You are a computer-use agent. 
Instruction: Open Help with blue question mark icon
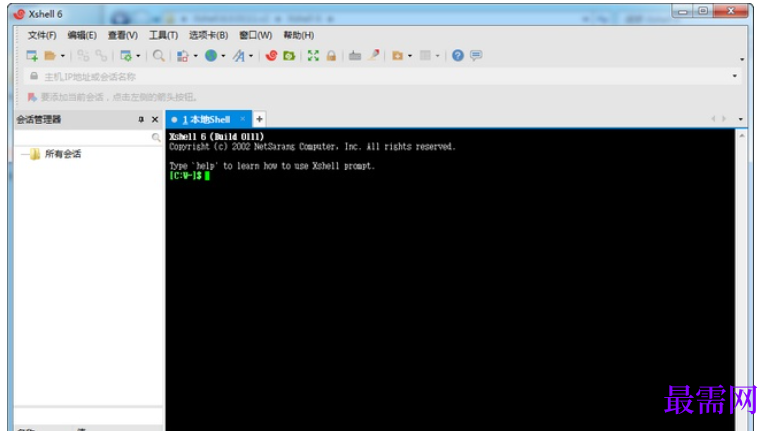(x=458, y=55)
